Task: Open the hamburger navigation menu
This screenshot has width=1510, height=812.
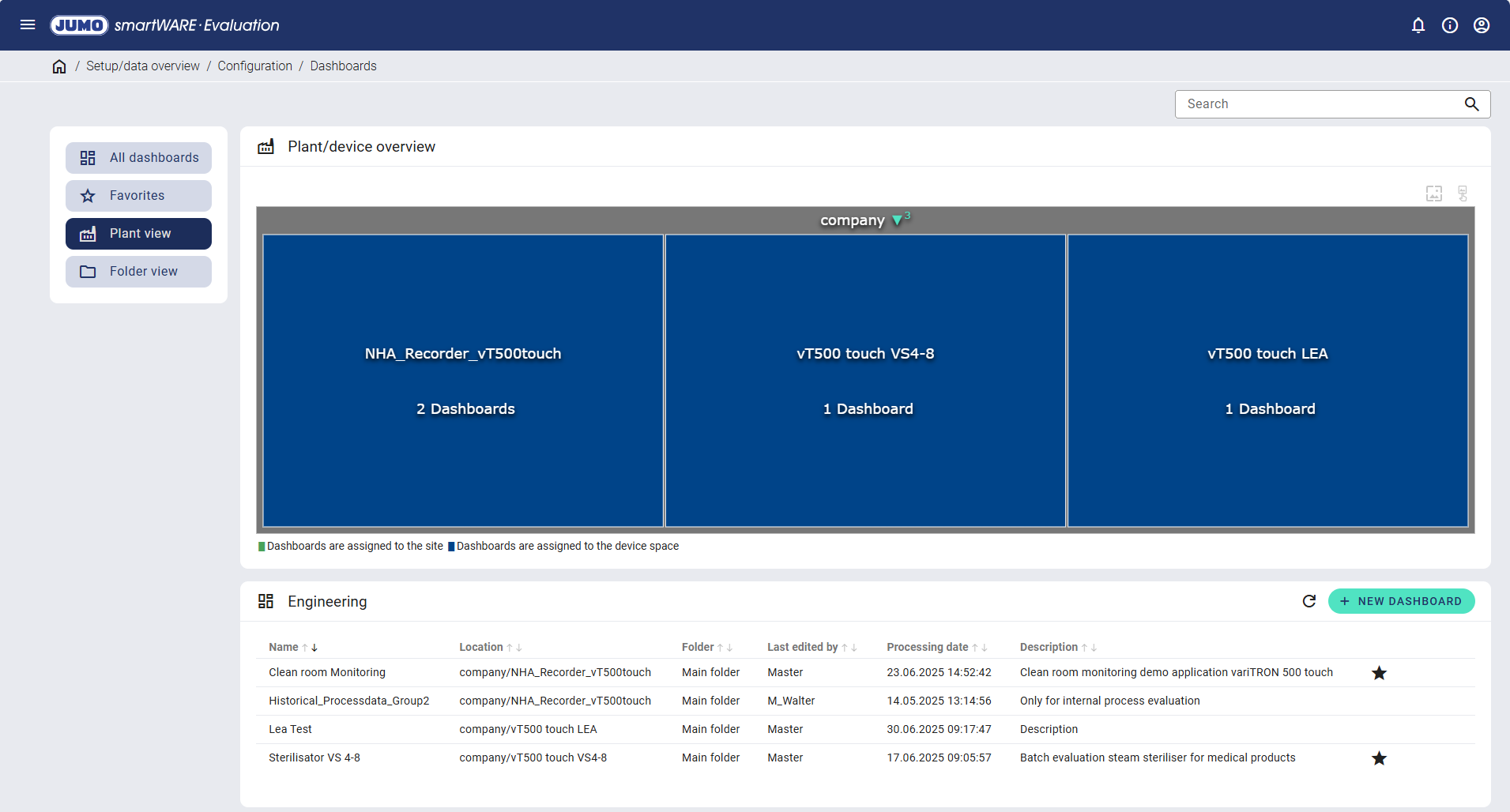Action: tap(28, 25)
